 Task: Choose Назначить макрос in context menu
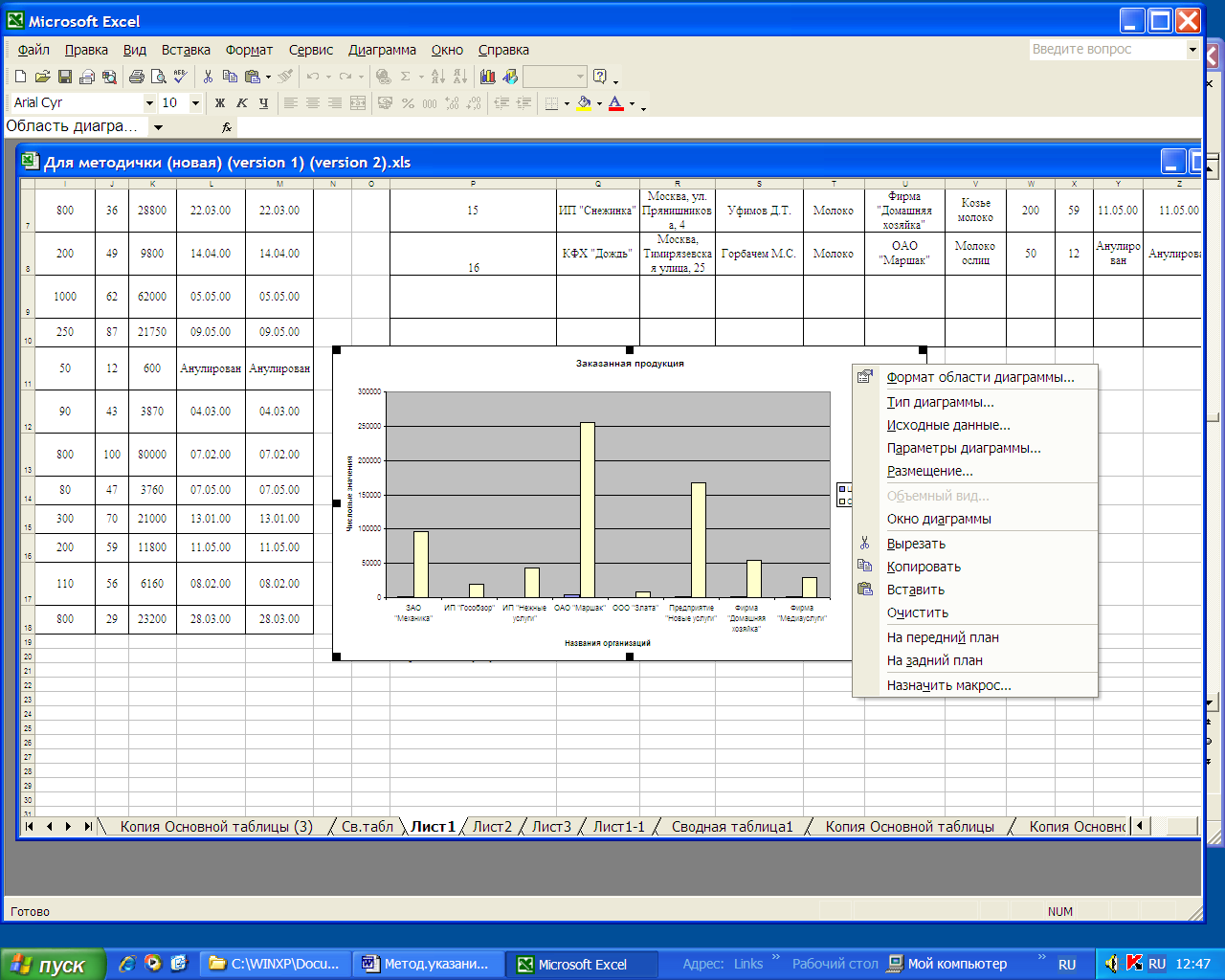tap(974, 685)
